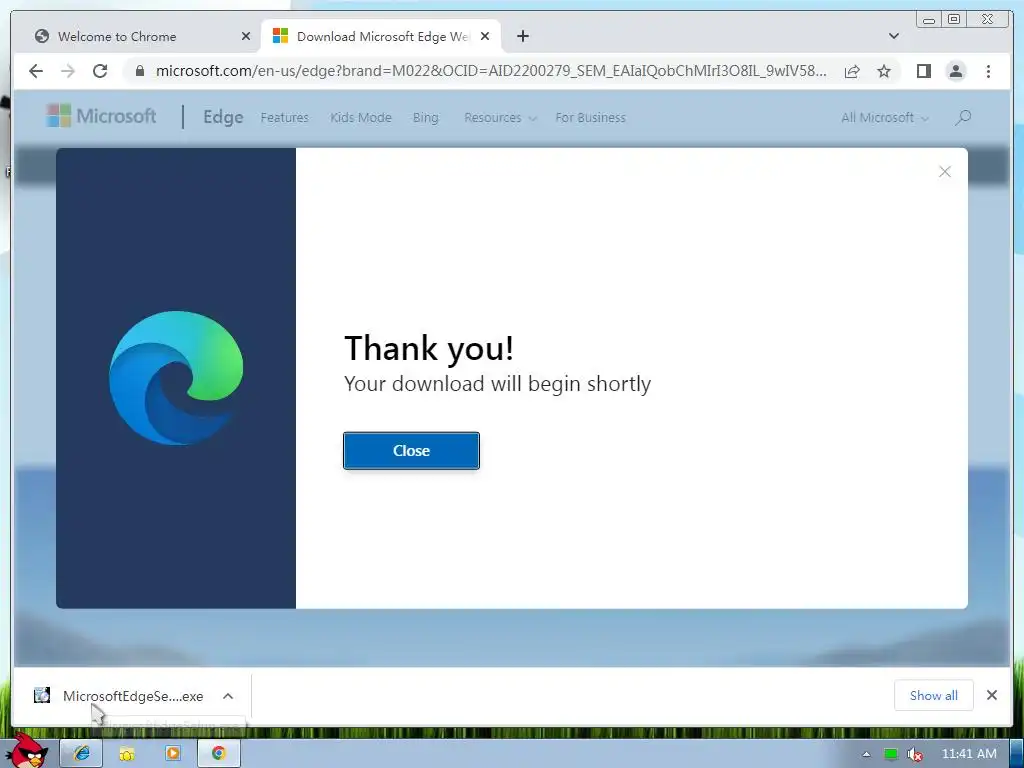This screenshot has height=768, width=1024.
Task: Close the Download Microsoft Edge tab
Action: pyautogui.click(x=485, y=37)
